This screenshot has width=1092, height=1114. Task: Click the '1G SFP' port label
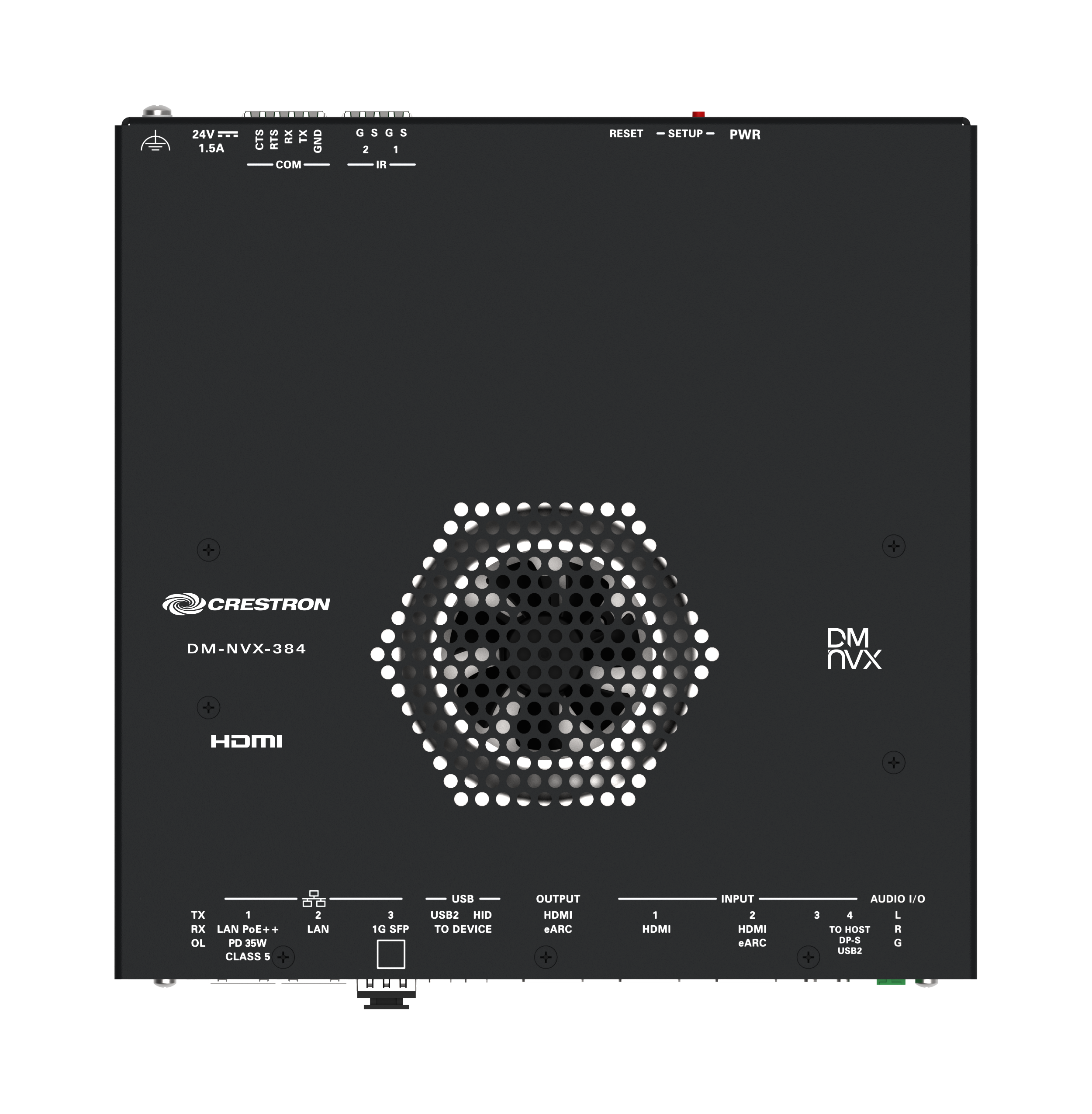click(x=390, y=929)
